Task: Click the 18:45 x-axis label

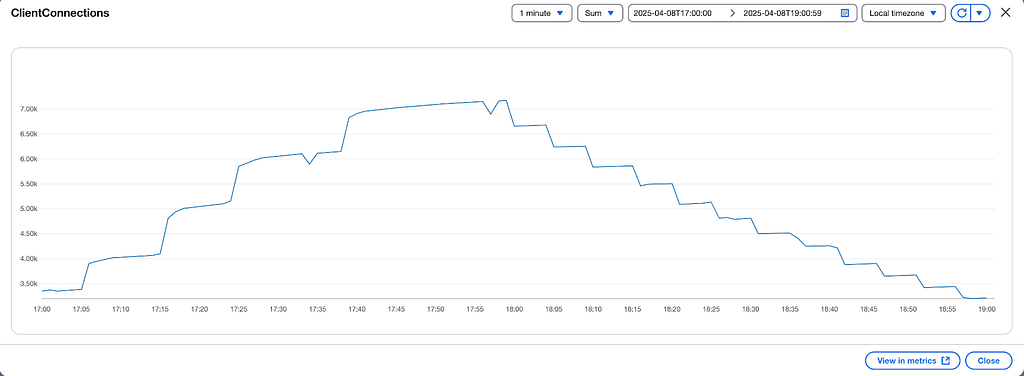Action: click(x=869, y=309)
